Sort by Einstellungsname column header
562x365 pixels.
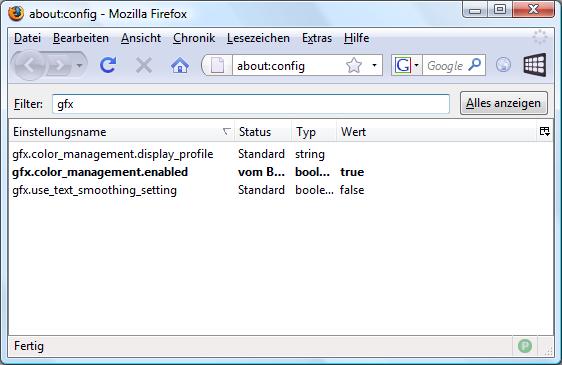121,132
